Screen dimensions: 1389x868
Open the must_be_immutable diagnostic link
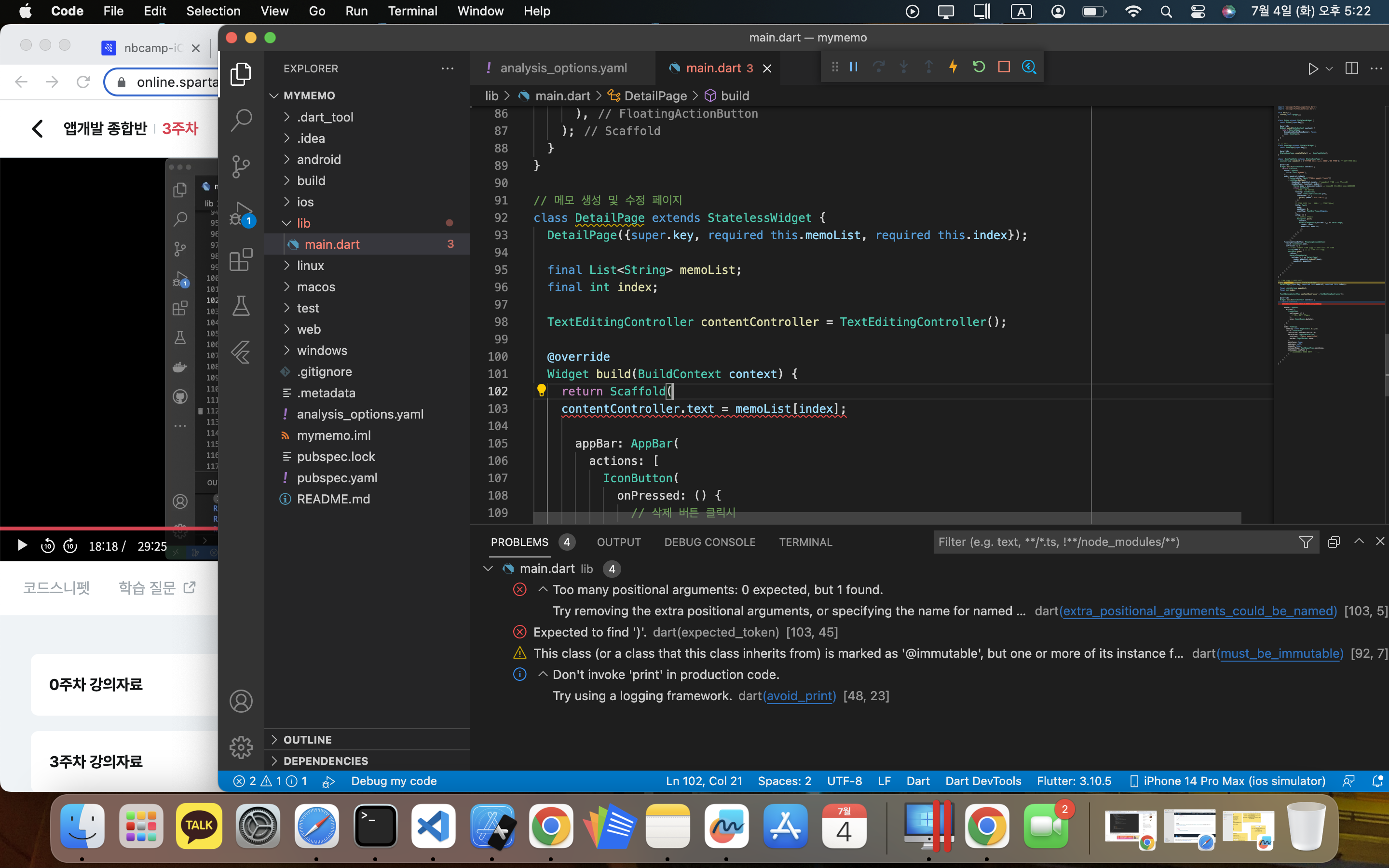coord(1280,653)
